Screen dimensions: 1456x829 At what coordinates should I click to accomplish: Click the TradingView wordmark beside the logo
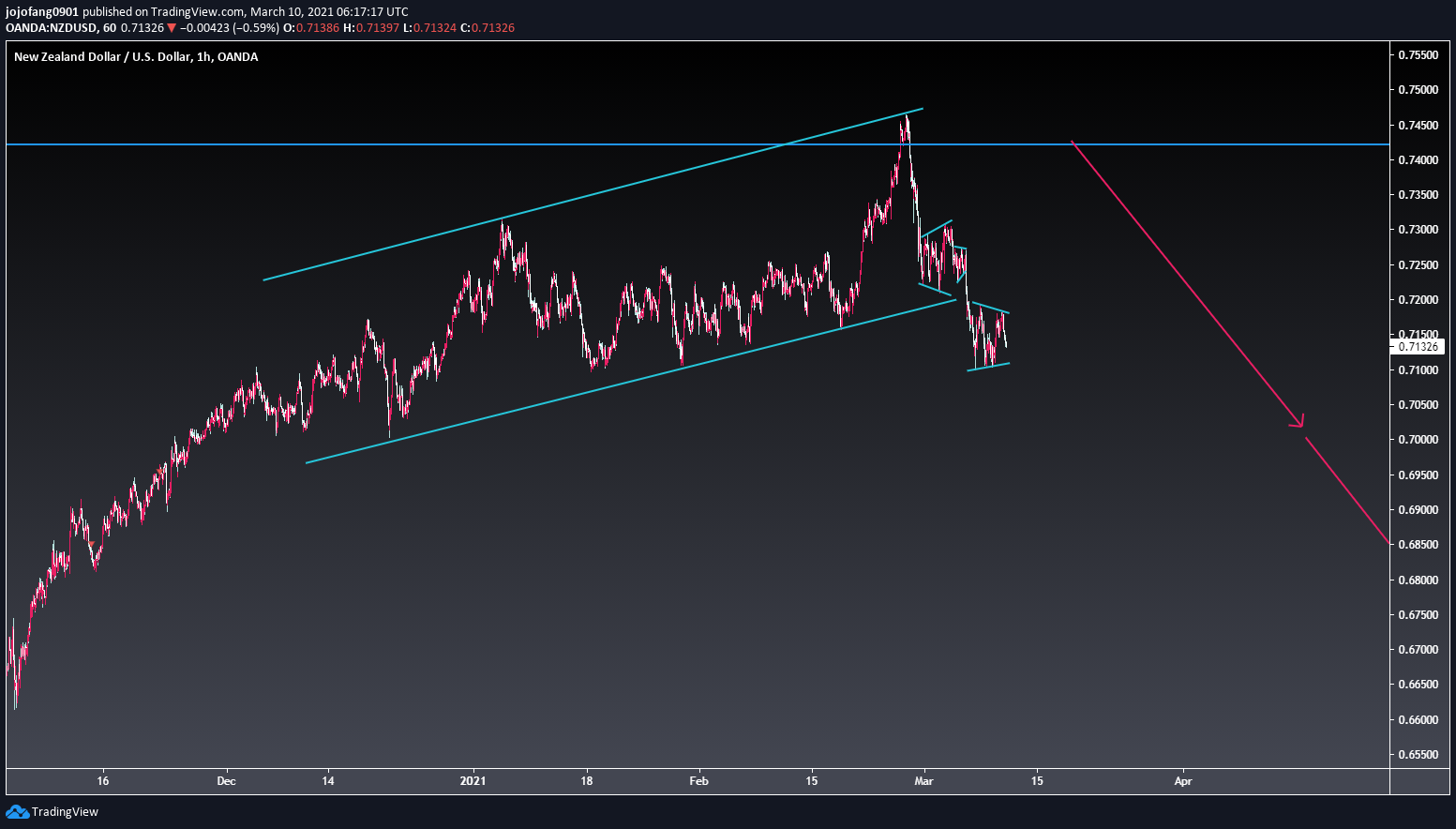(65, 812)
